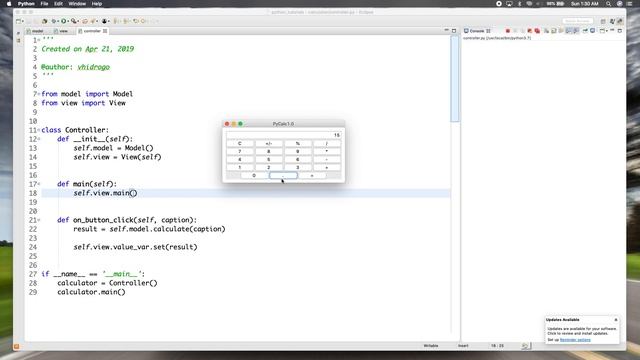This screenshot has height=360, width=640.
Task: Open the Python menu in the menu bar
Action: point(26,4)
